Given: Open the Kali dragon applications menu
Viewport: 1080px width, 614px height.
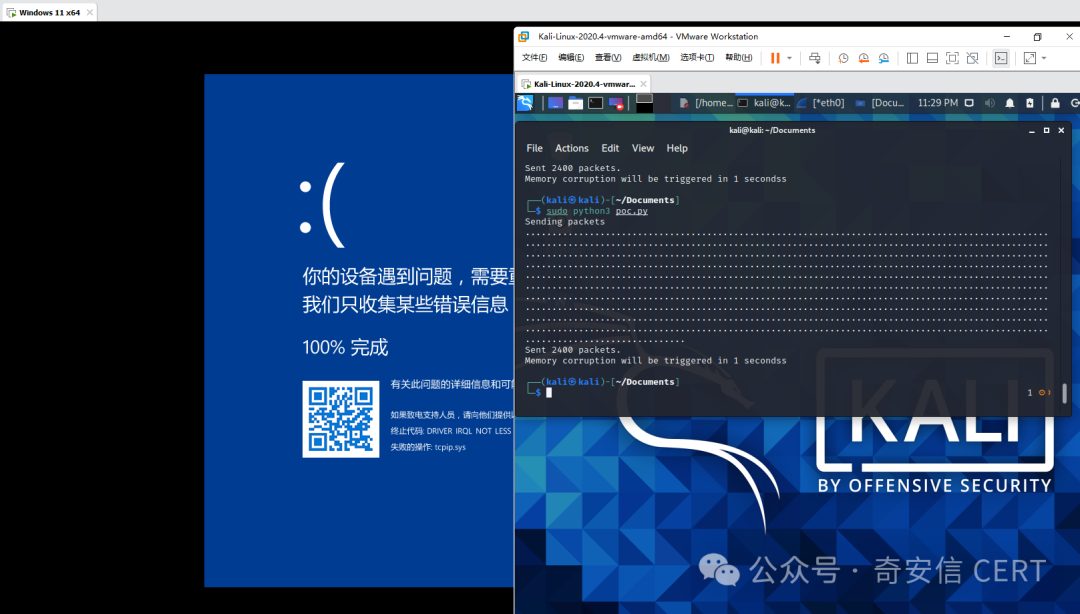Looking at the screenshot, I should (x=526, y=103).
